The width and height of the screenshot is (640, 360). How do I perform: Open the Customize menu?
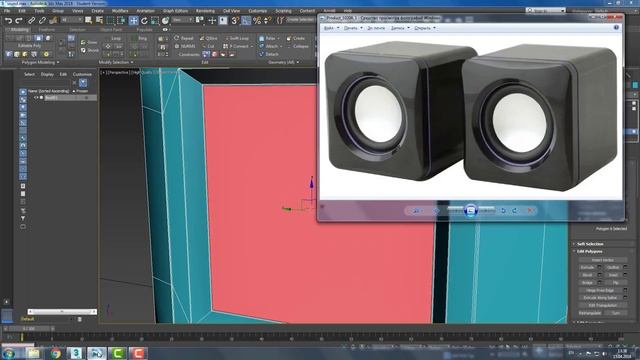[x=258, y=11]
